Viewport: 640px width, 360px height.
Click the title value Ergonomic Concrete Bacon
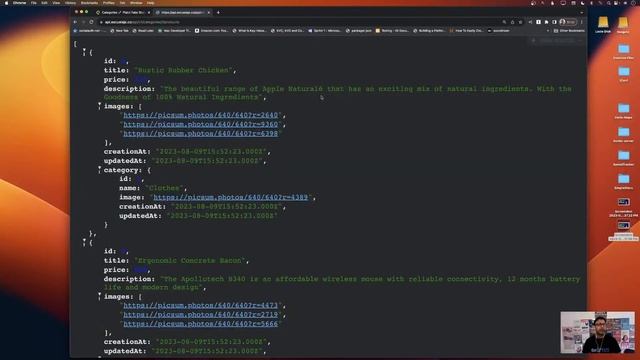pos(189,260)
